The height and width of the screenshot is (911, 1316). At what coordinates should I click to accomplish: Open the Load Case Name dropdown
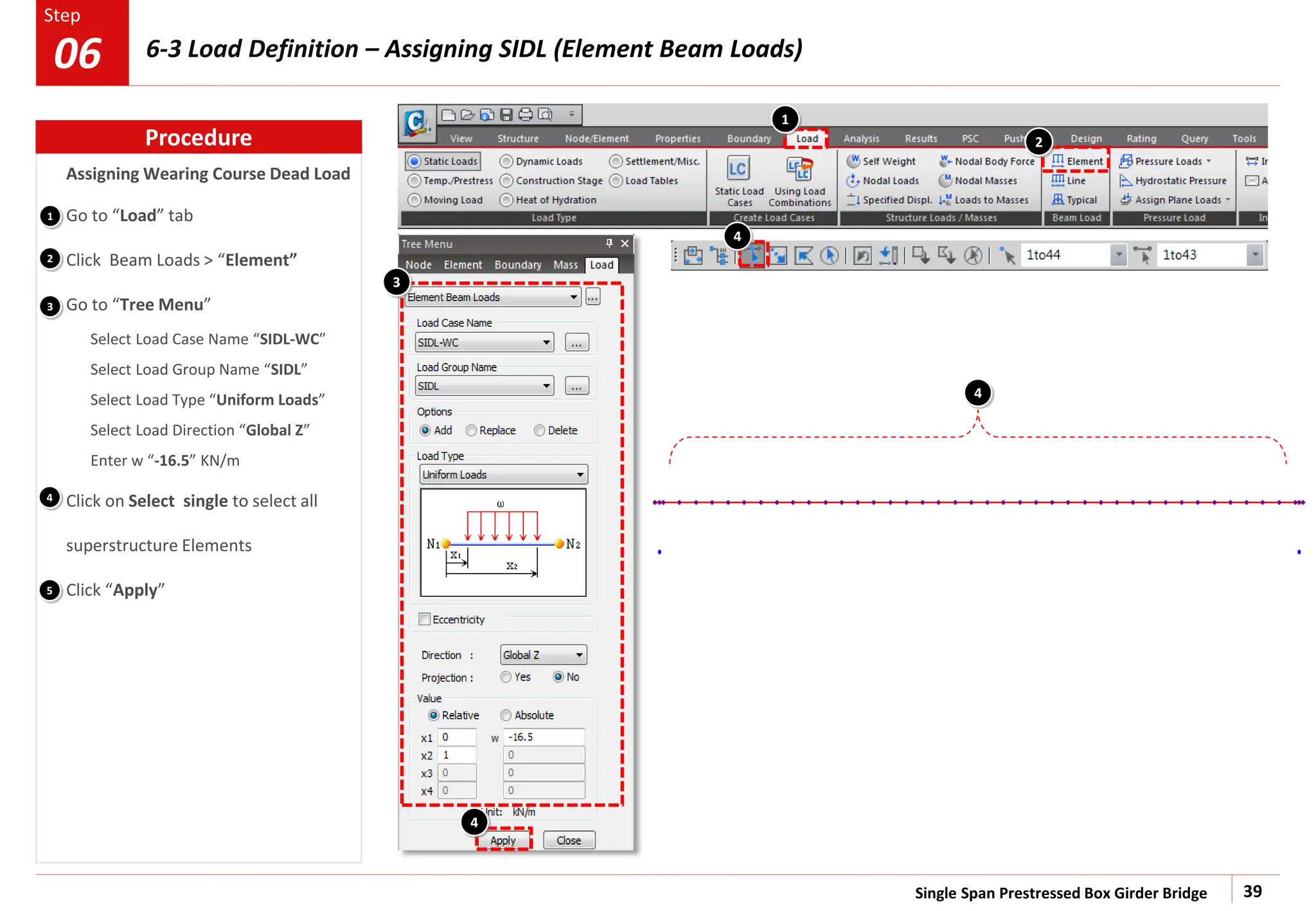tap(546, 342)
